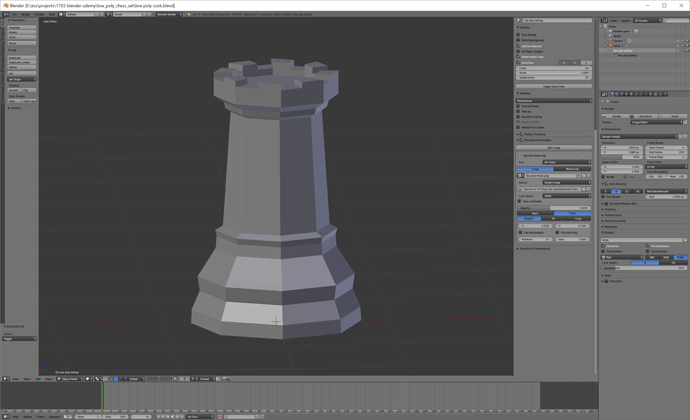Open the Multitexture shading dropdown
The width and height of the screenshot is (690, 420).
[x=554, y=100]
